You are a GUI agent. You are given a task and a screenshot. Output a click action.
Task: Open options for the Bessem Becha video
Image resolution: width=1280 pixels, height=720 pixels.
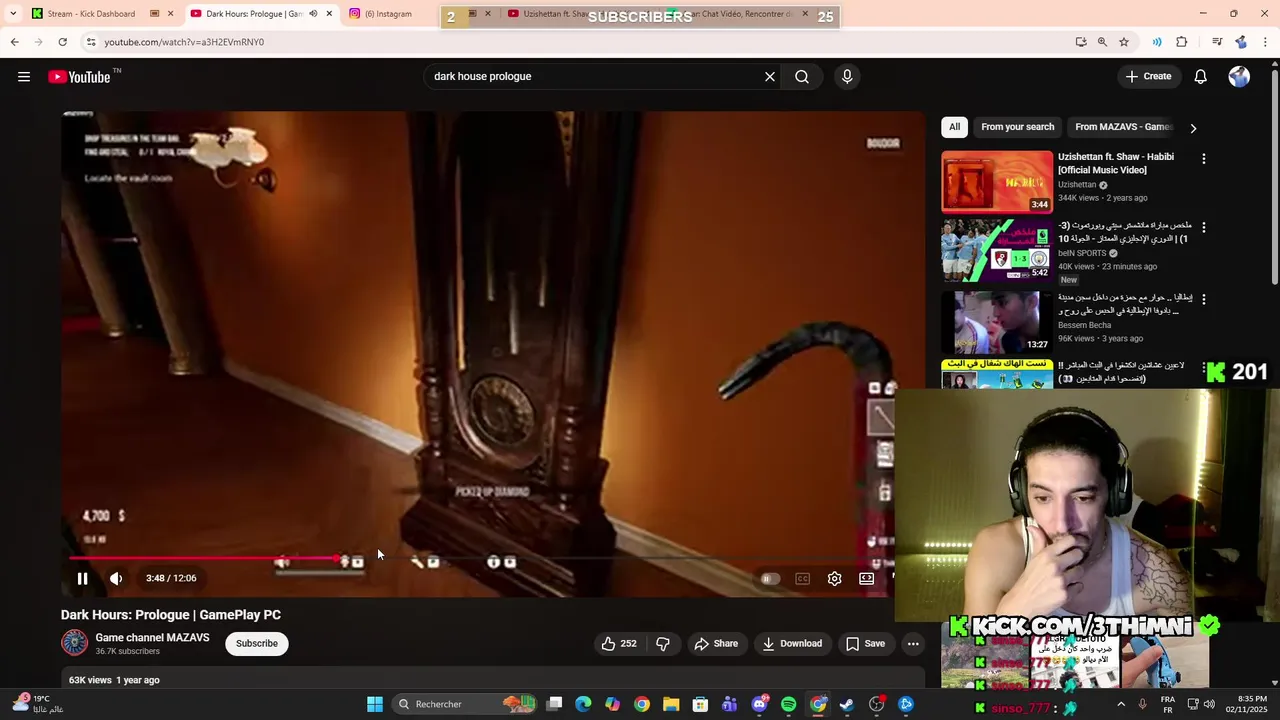tap(1203, 299)
